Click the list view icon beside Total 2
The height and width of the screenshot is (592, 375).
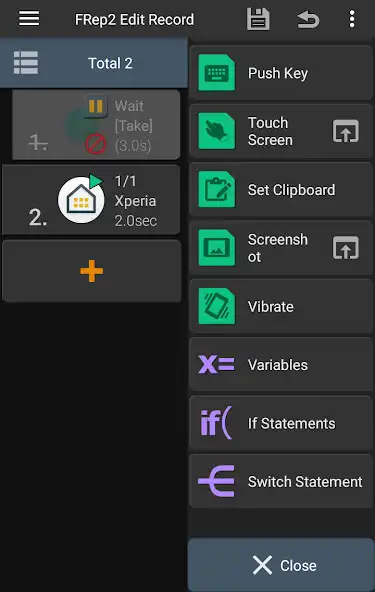coord(26,63)
